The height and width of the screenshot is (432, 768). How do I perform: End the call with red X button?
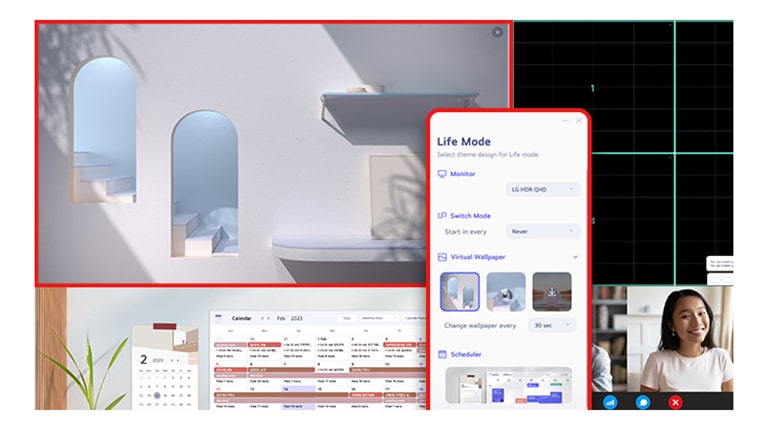coord(676,402)
